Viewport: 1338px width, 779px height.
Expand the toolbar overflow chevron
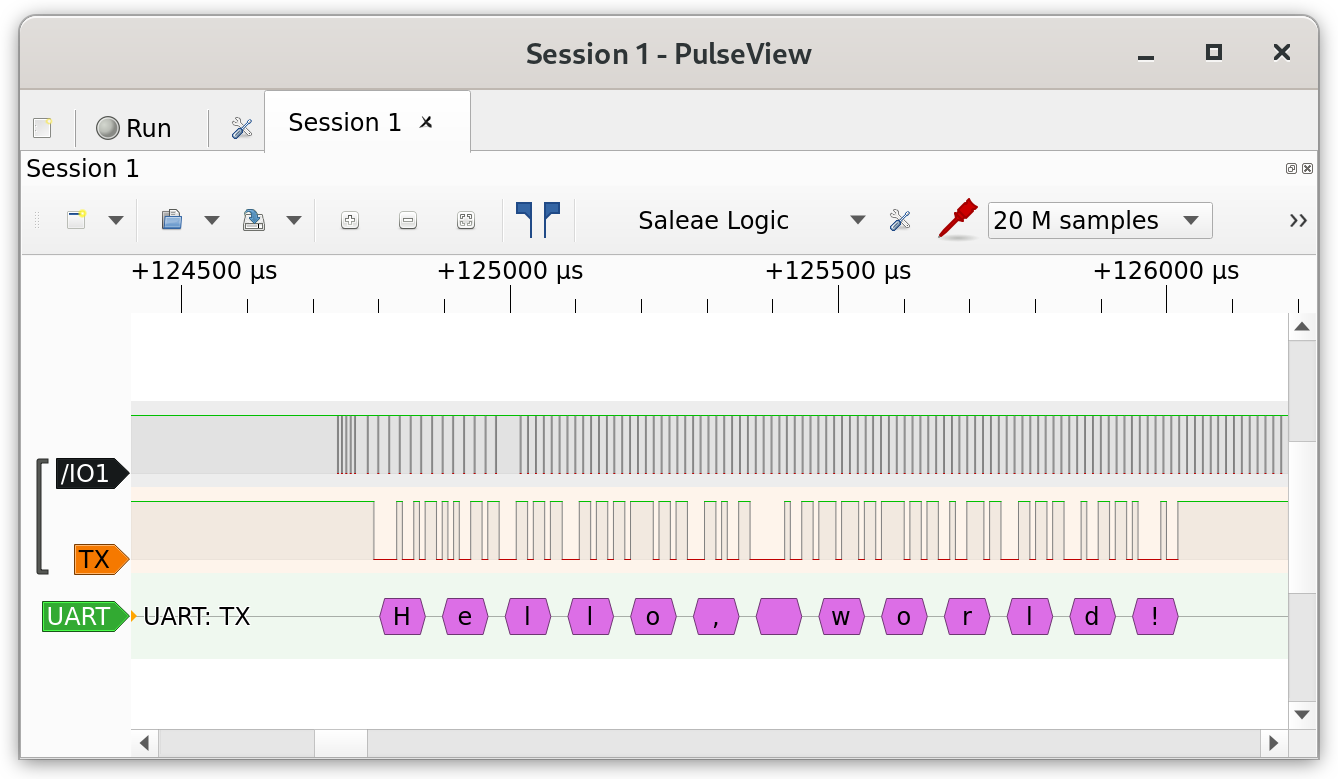tap(1298, 220)
